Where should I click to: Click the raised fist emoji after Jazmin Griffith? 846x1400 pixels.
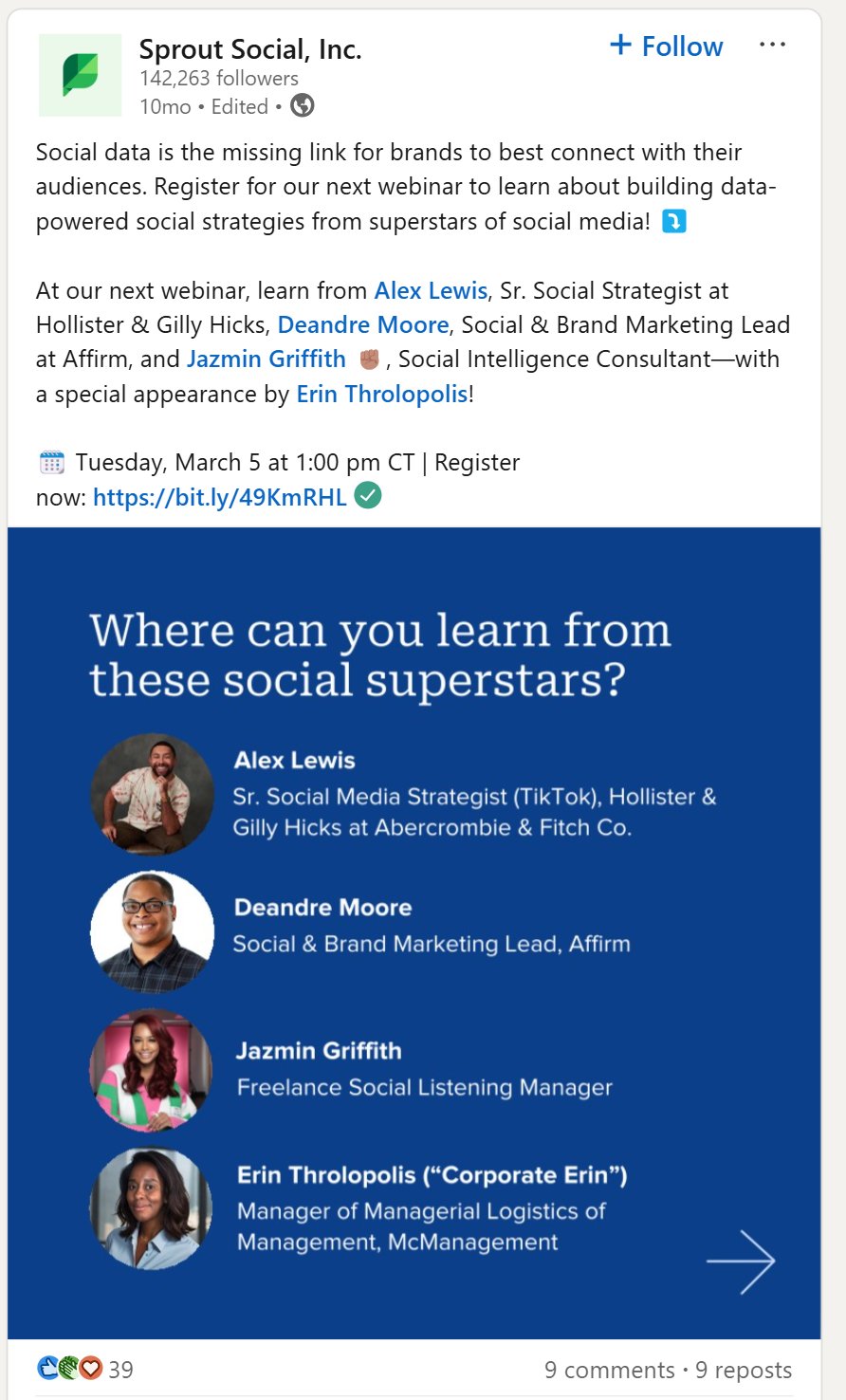[373, 359]
